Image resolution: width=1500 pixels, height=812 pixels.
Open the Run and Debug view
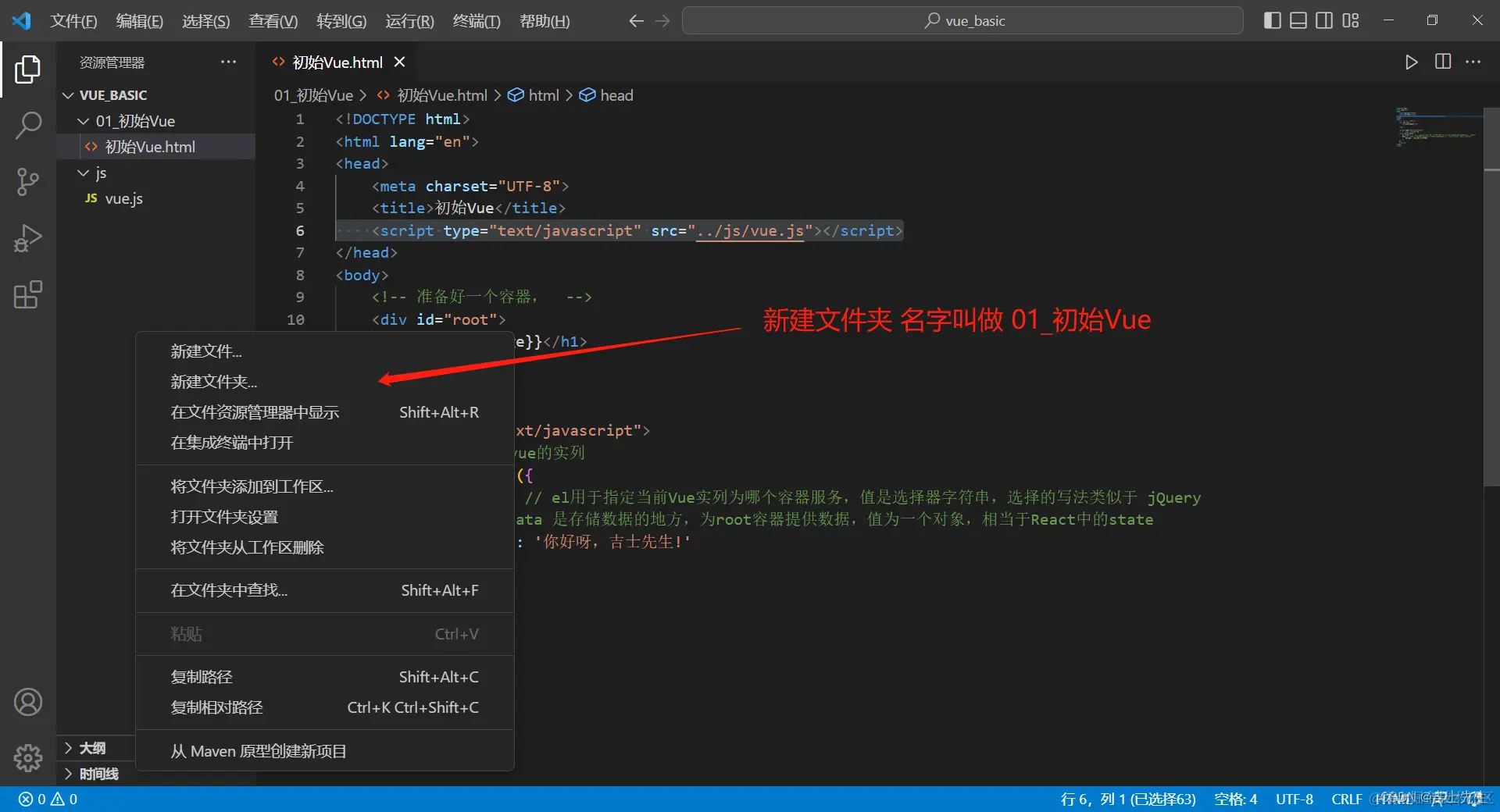tap(28, 238)
